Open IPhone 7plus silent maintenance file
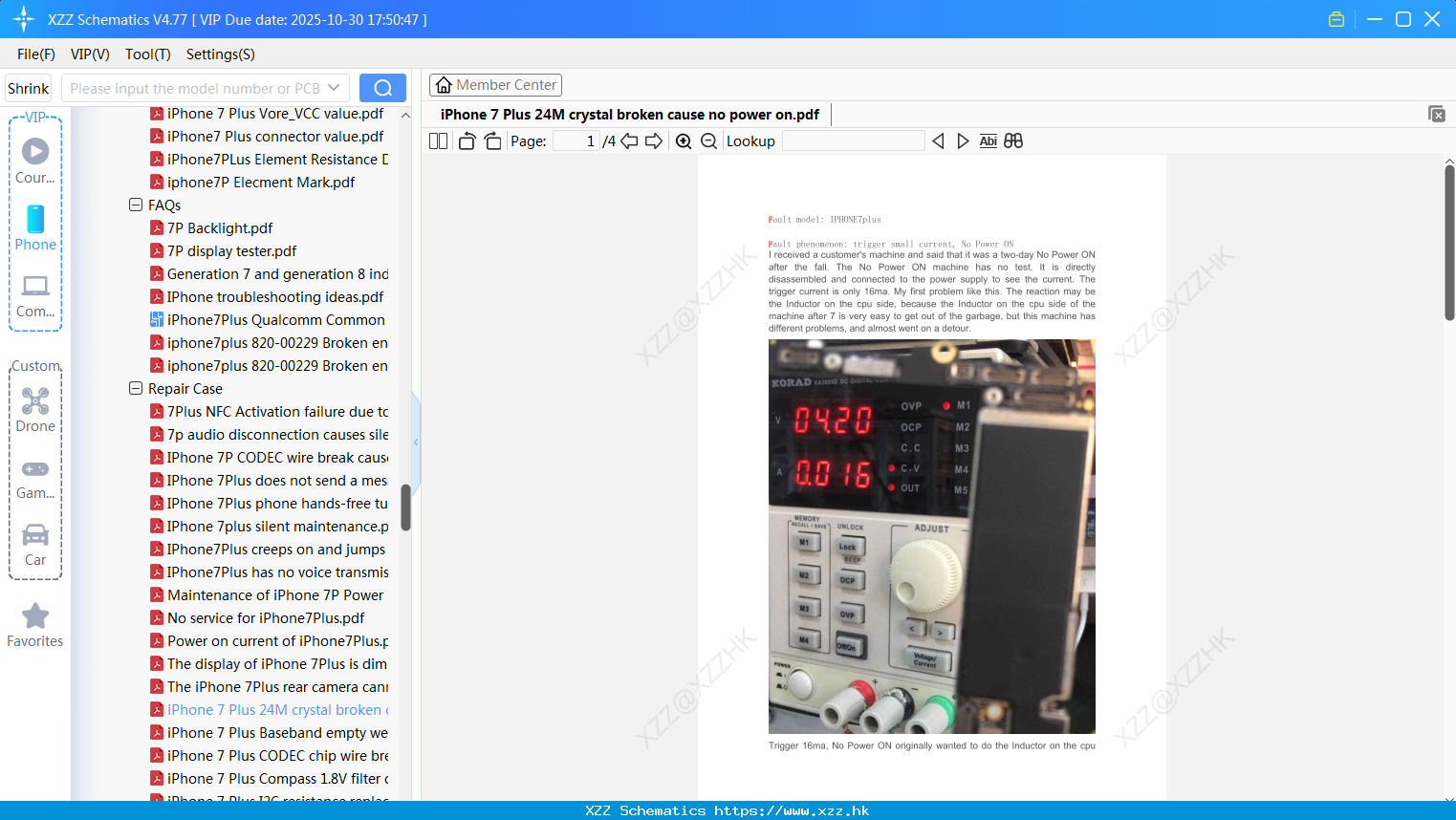This screenshot has width=1456, height=820. coord(269,527)
